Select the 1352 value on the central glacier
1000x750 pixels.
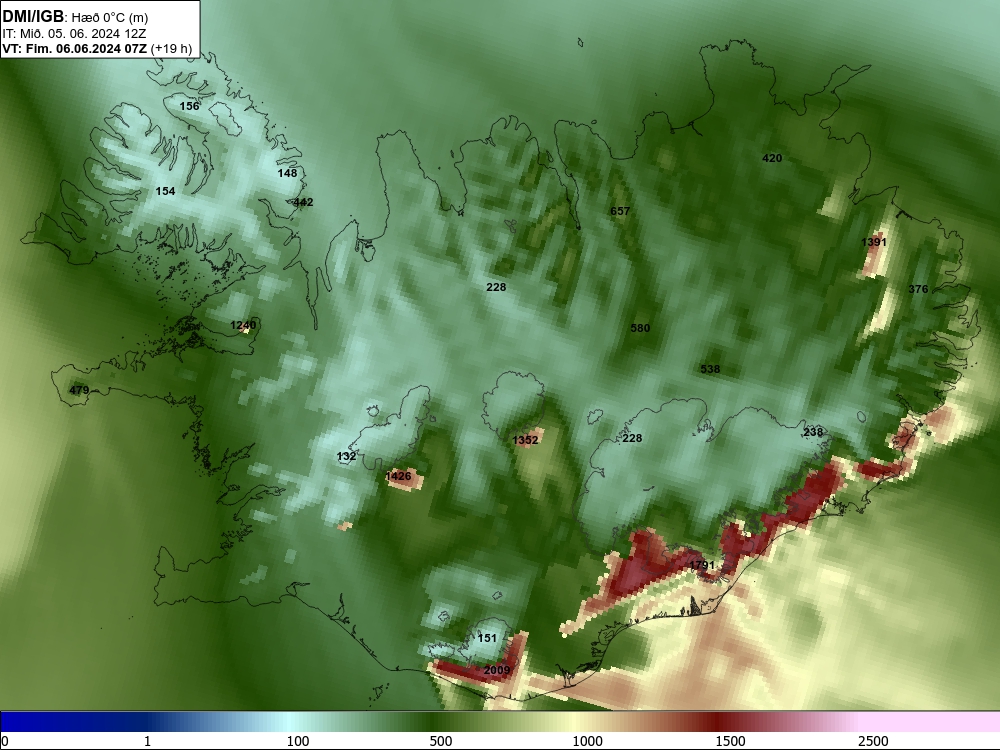pyautogui.click(x=526, y=440)
